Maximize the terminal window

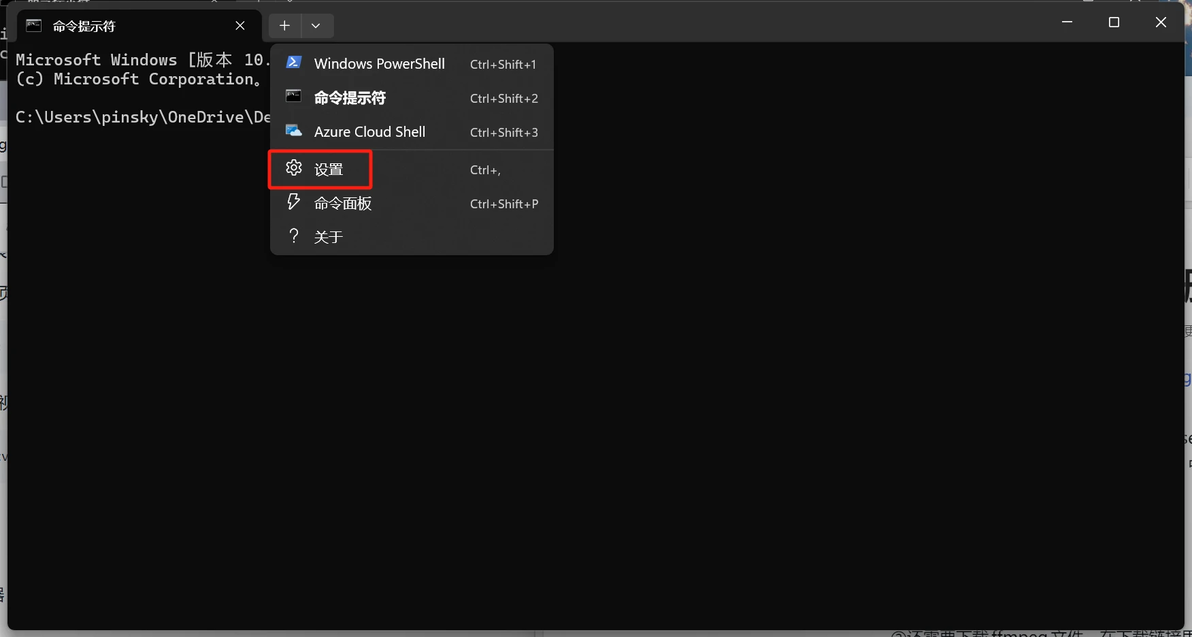[x=1114, y=23]
